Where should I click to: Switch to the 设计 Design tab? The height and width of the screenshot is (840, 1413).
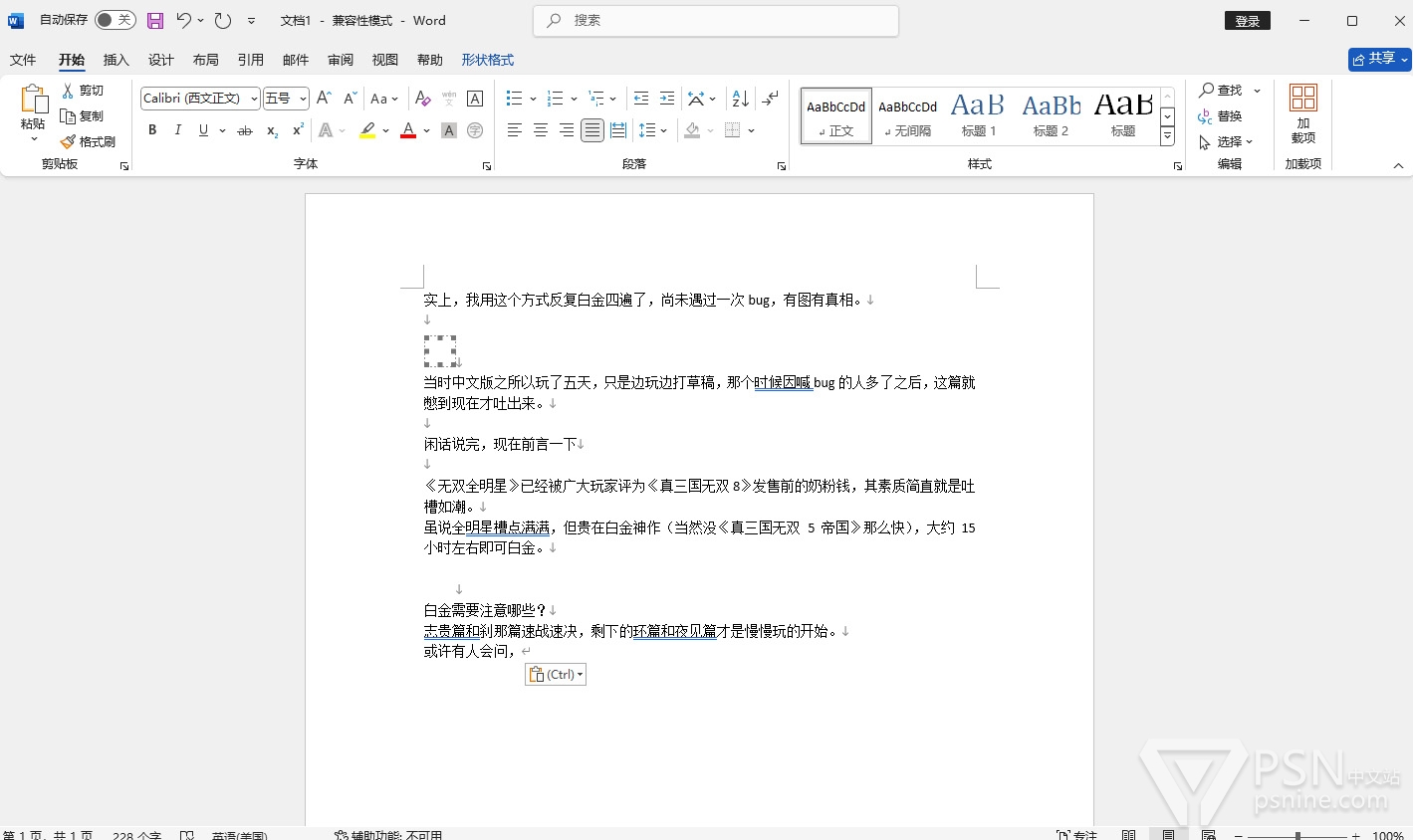(x=161, y=60)
